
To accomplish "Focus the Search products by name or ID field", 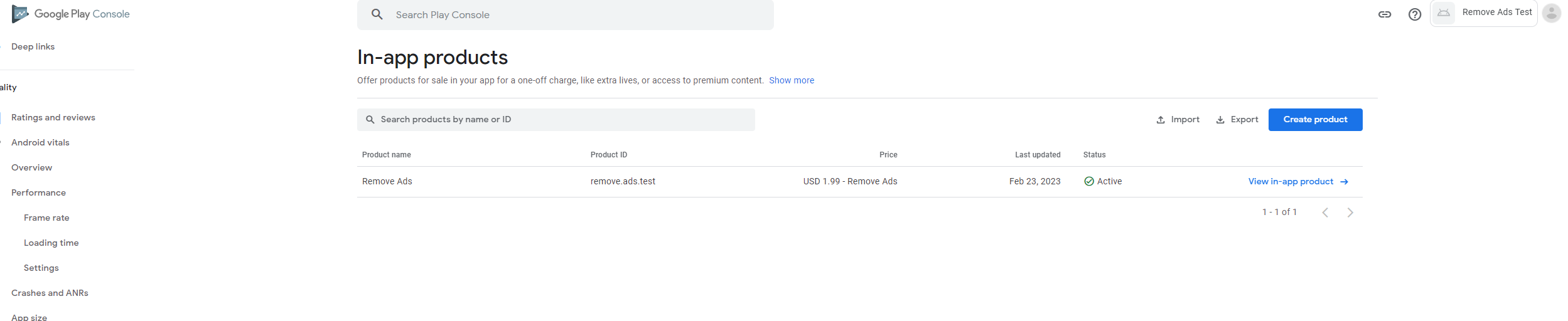I will point(556,120).
